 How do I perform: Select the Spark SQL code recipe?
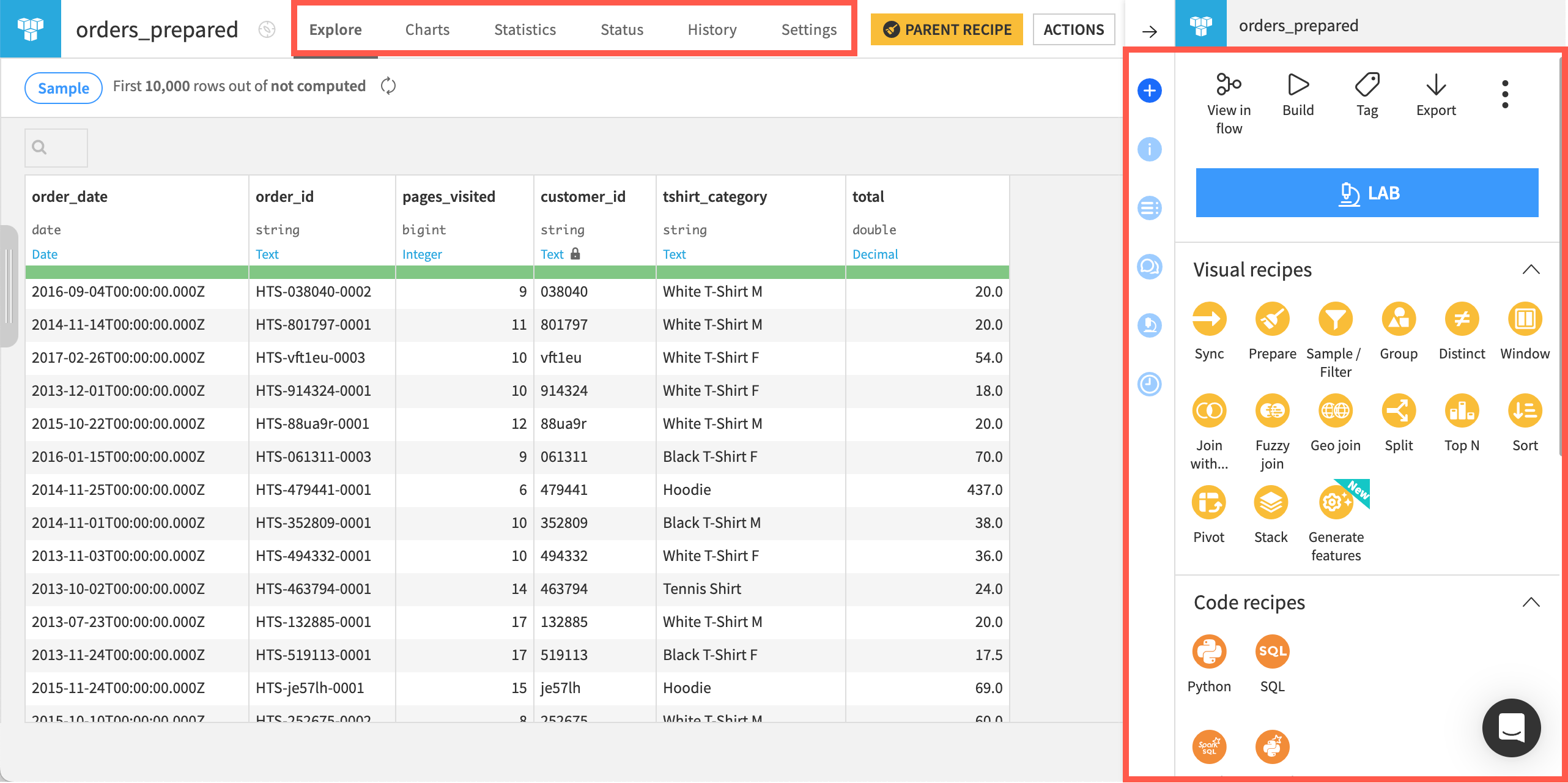pyautogui.click(x=1209, y=747)
